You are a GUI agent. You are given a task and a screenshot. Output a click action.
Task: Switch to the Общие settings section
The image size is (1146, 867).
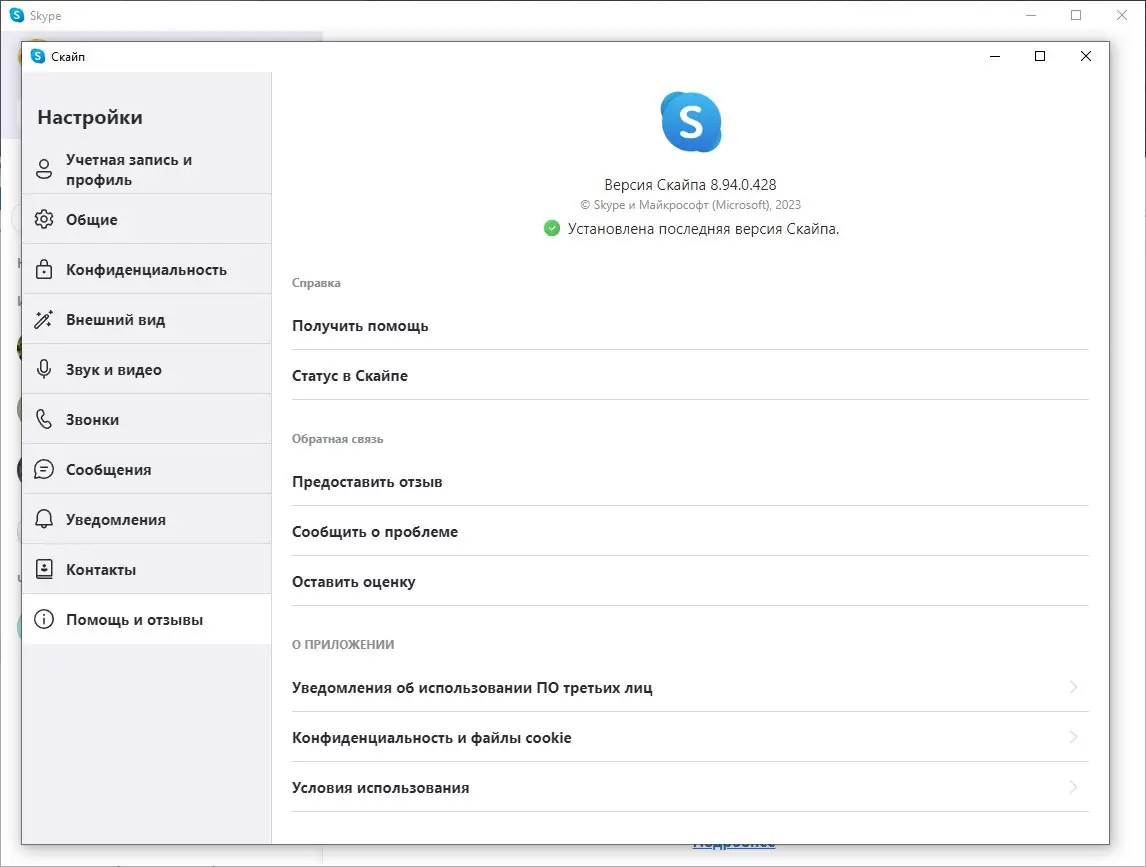(147, 219)
